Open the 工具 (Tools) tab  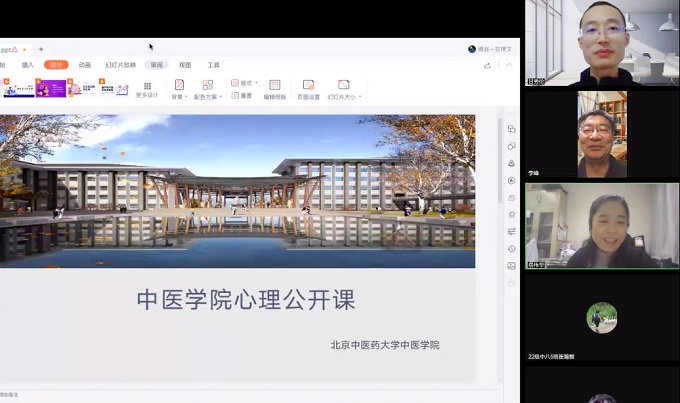[214, 65]
